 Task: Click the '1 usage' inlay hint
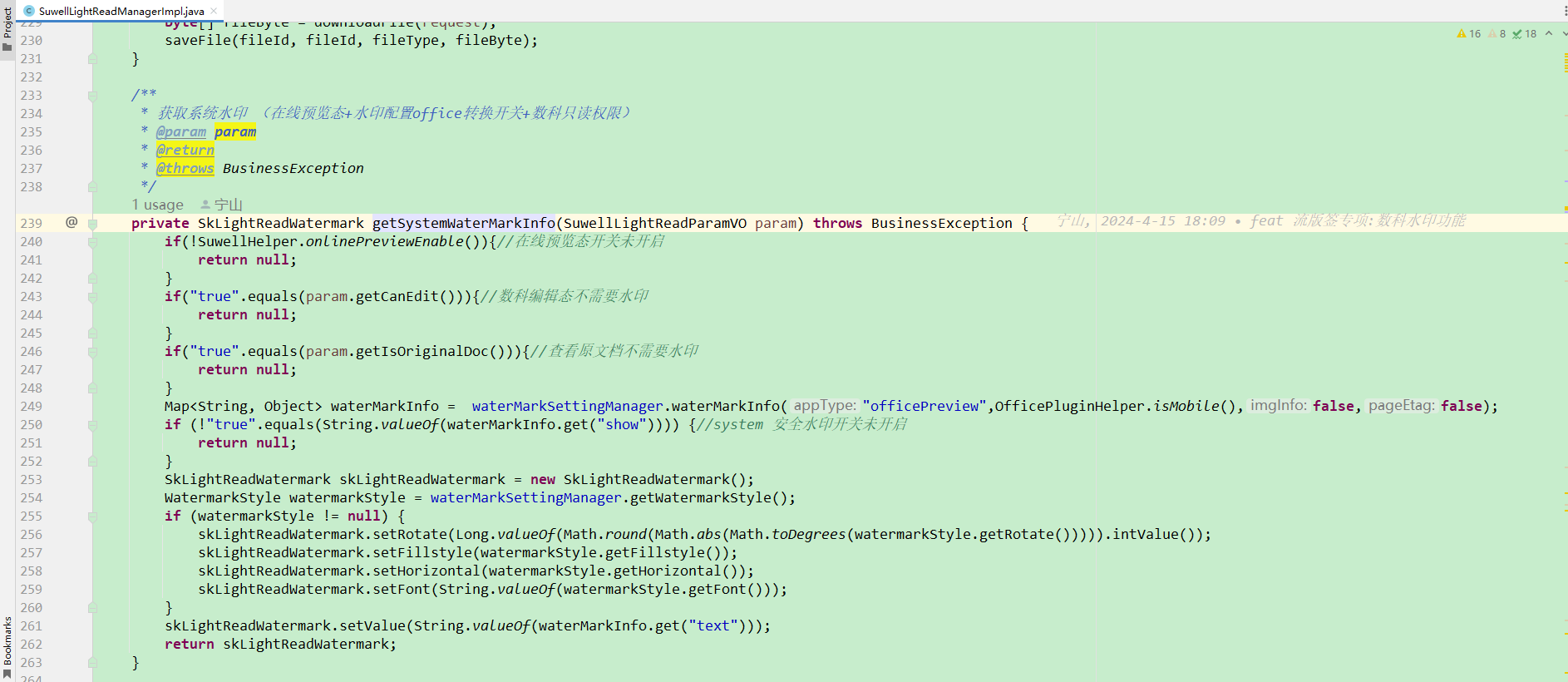point(157,205)
